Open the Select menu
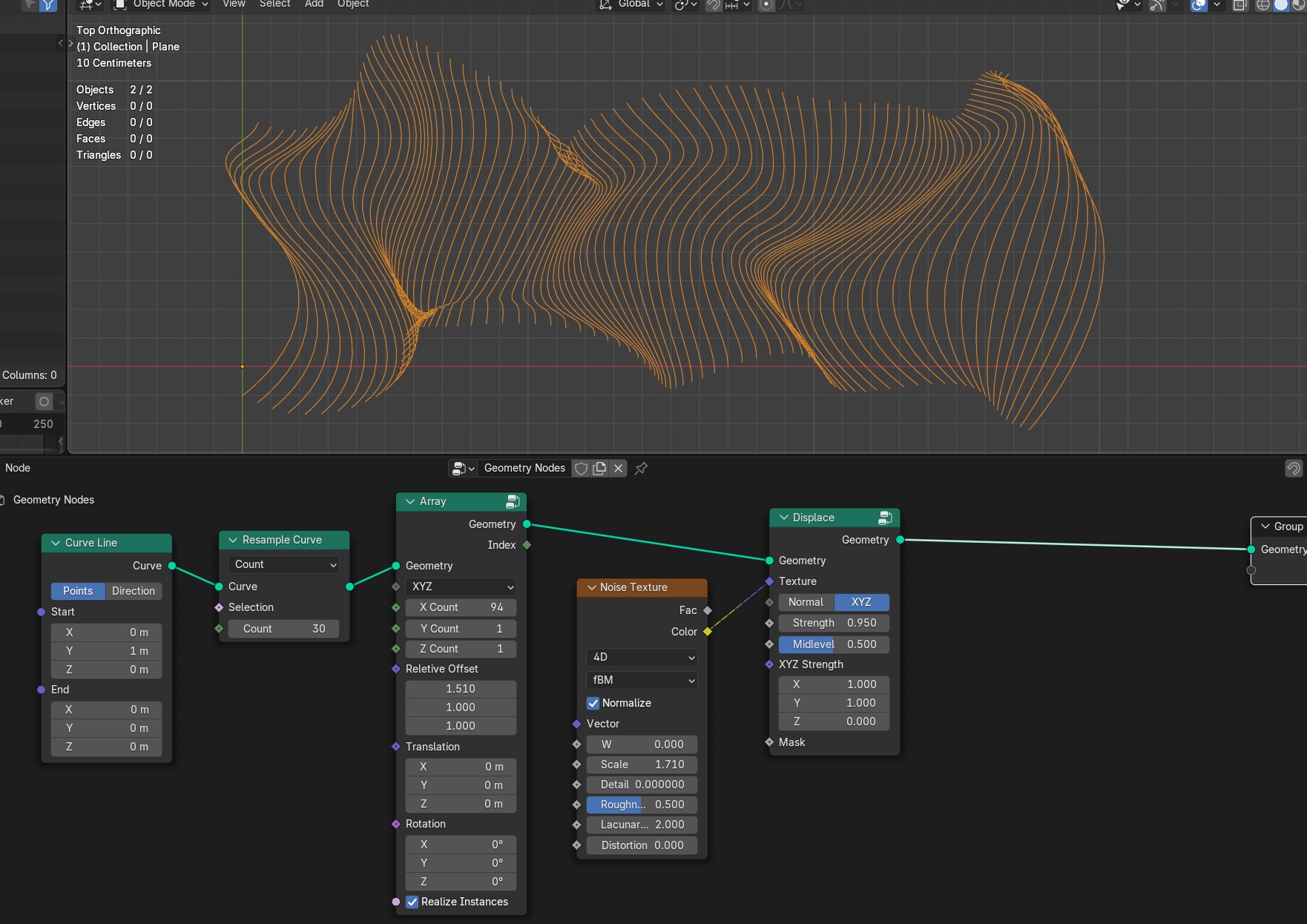Screen dimensions: 1307x924 click(x=274, y=4)
